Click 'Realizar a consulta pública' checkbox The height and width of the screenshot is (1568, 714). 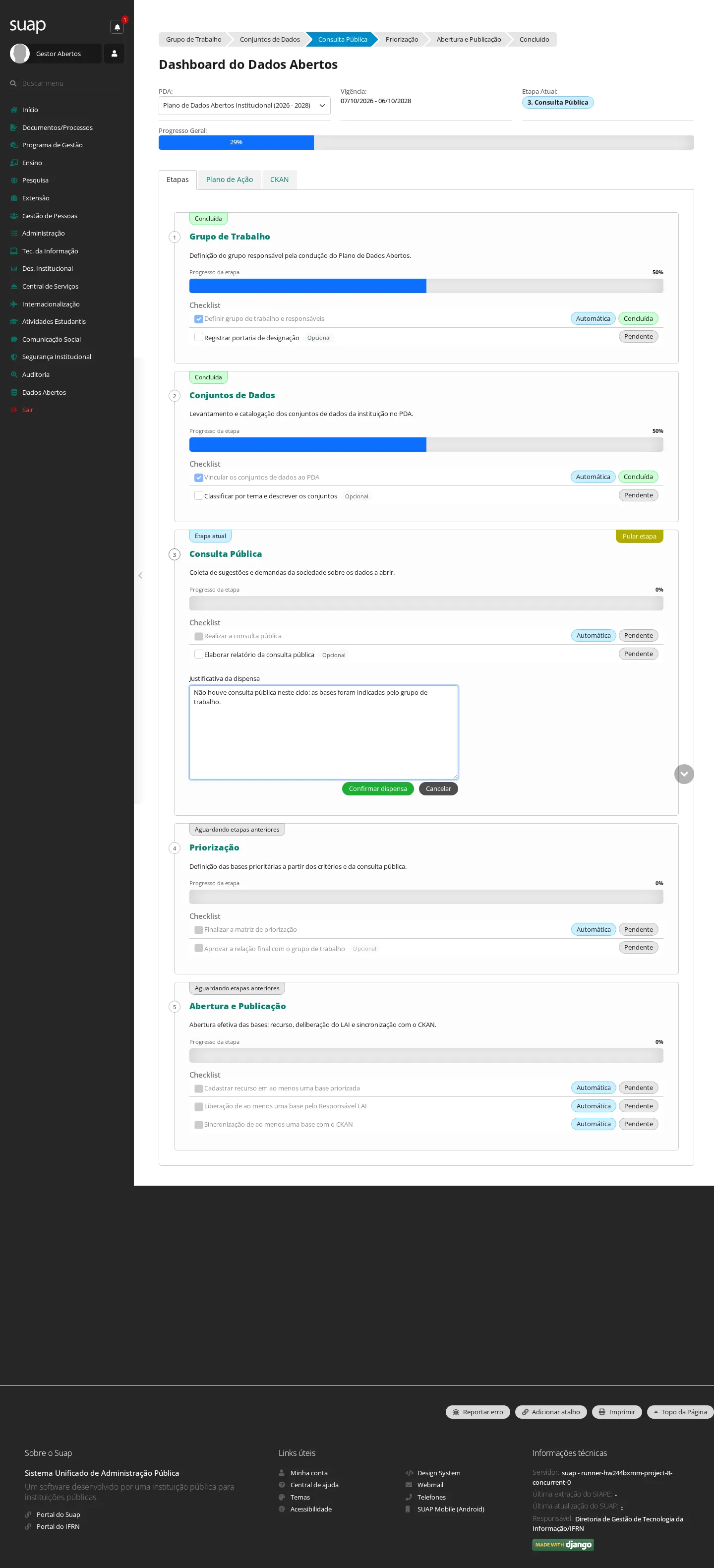pos(198,637)
